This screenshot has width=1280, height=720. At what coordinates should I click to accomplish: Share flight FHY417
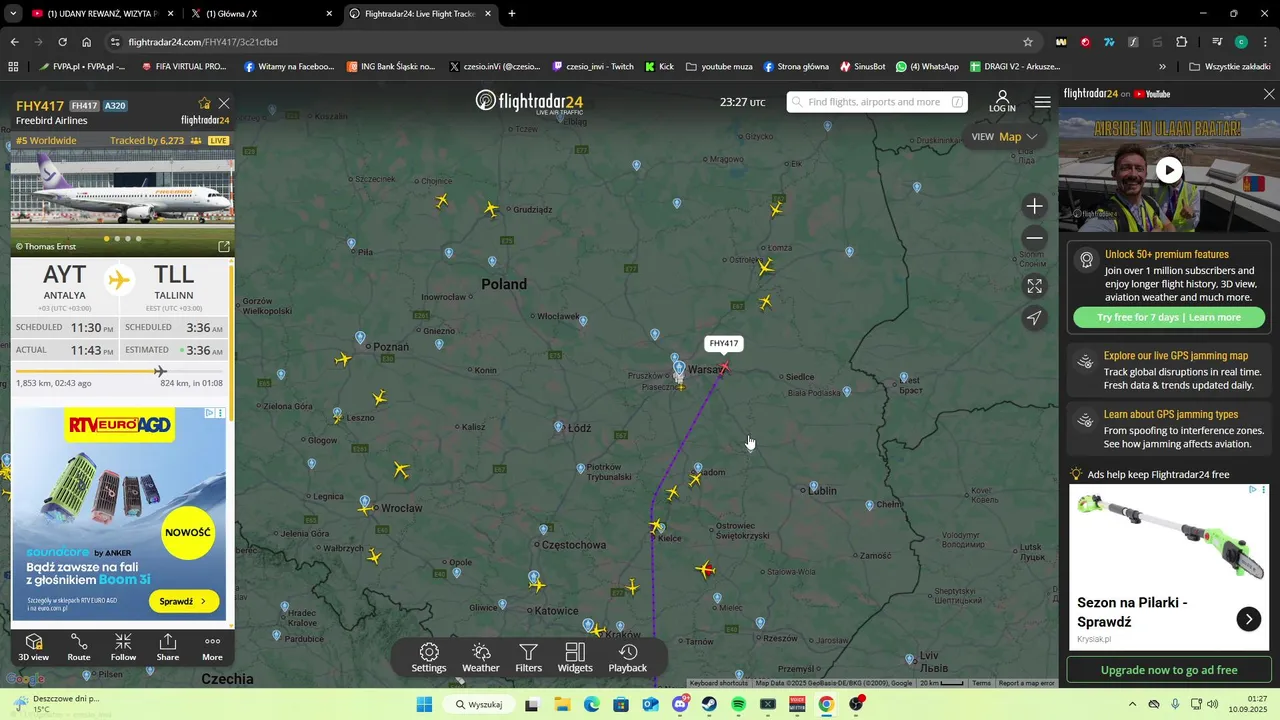click(168, 647)
